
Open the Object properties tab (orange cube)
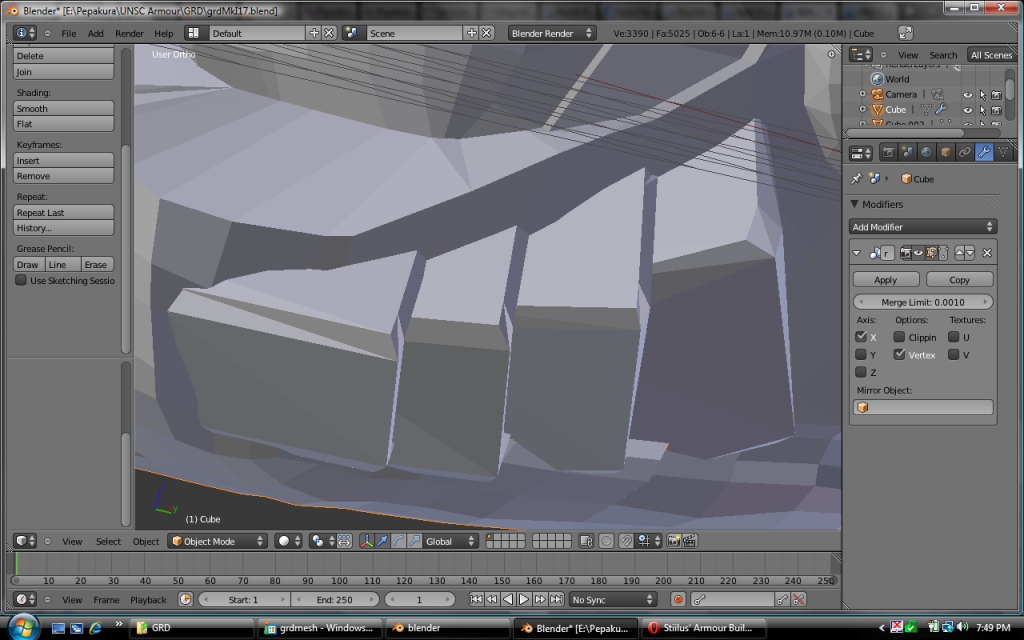pyautogui.click(x=945, y=153)
